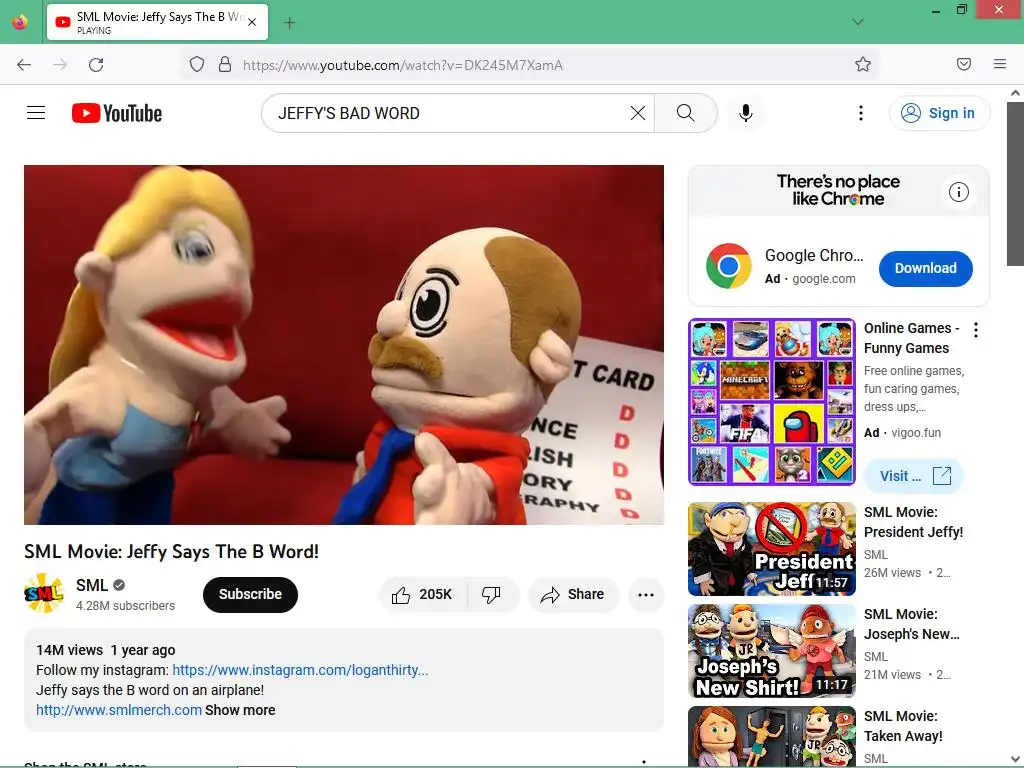Click the magnifier search button
The image size is (1024, 768).
point(686,113)
